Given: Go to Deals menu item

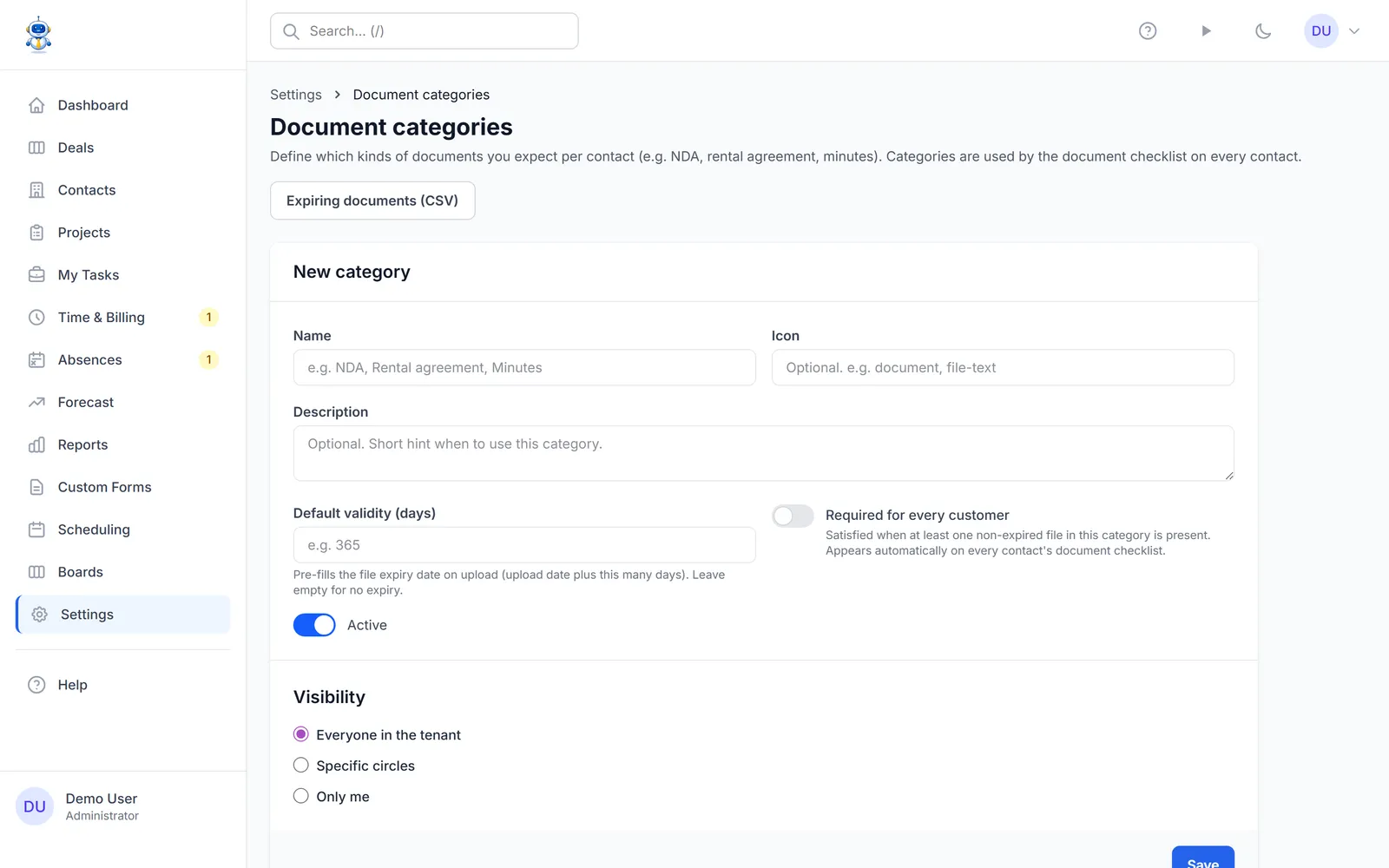Looking at the screenshot, I should pos(123,148).
